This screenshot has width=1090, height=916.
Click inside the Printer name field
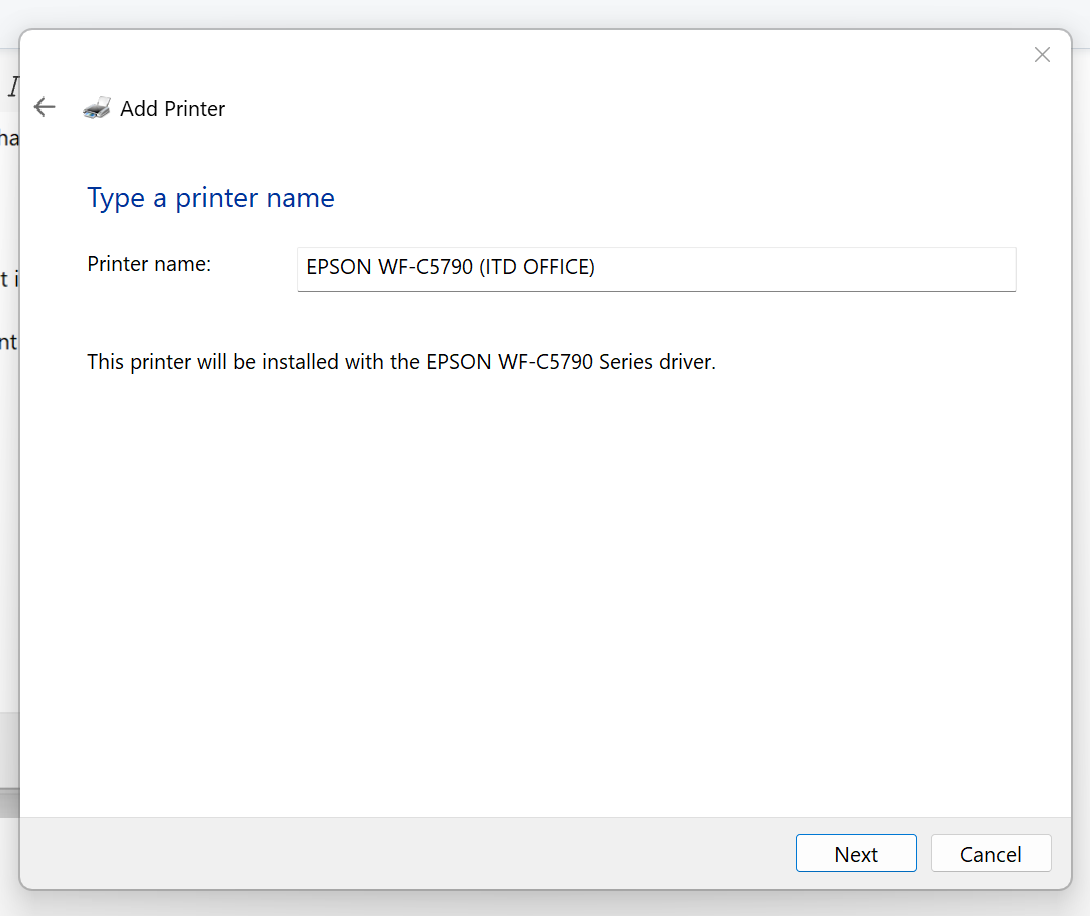tap(656, 269)
